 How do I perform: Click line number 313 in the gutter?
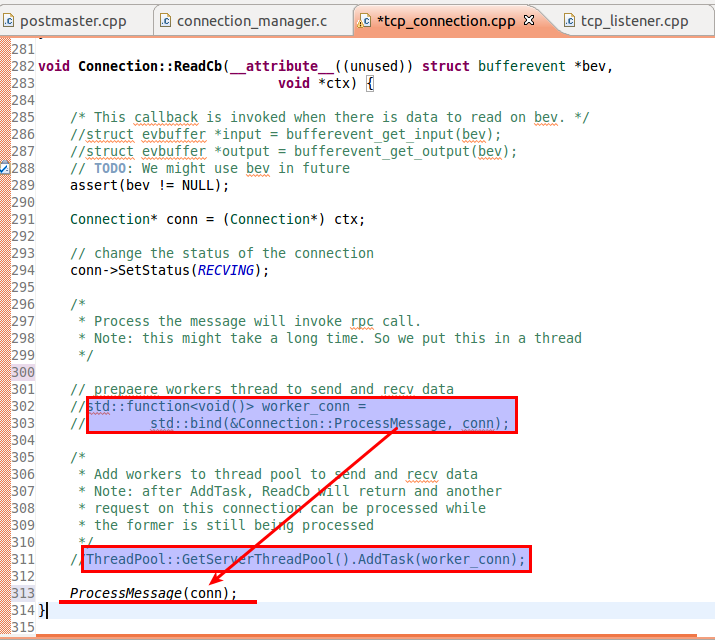[21, 593]
